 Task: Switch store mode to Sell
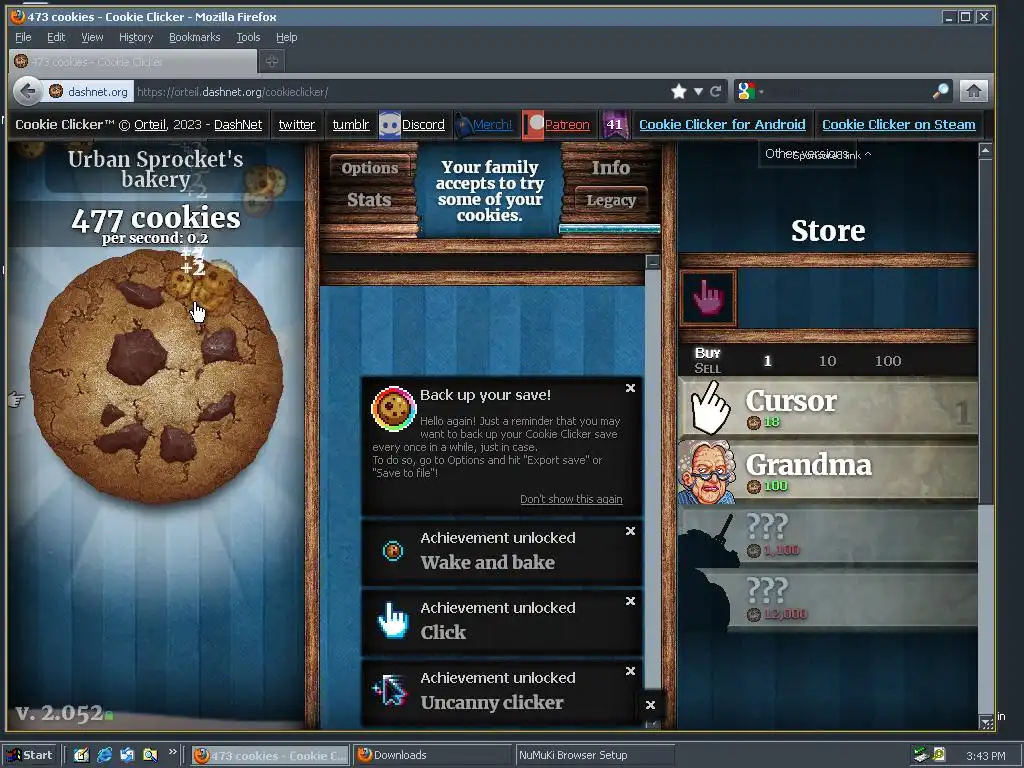[x=708, y=368]
